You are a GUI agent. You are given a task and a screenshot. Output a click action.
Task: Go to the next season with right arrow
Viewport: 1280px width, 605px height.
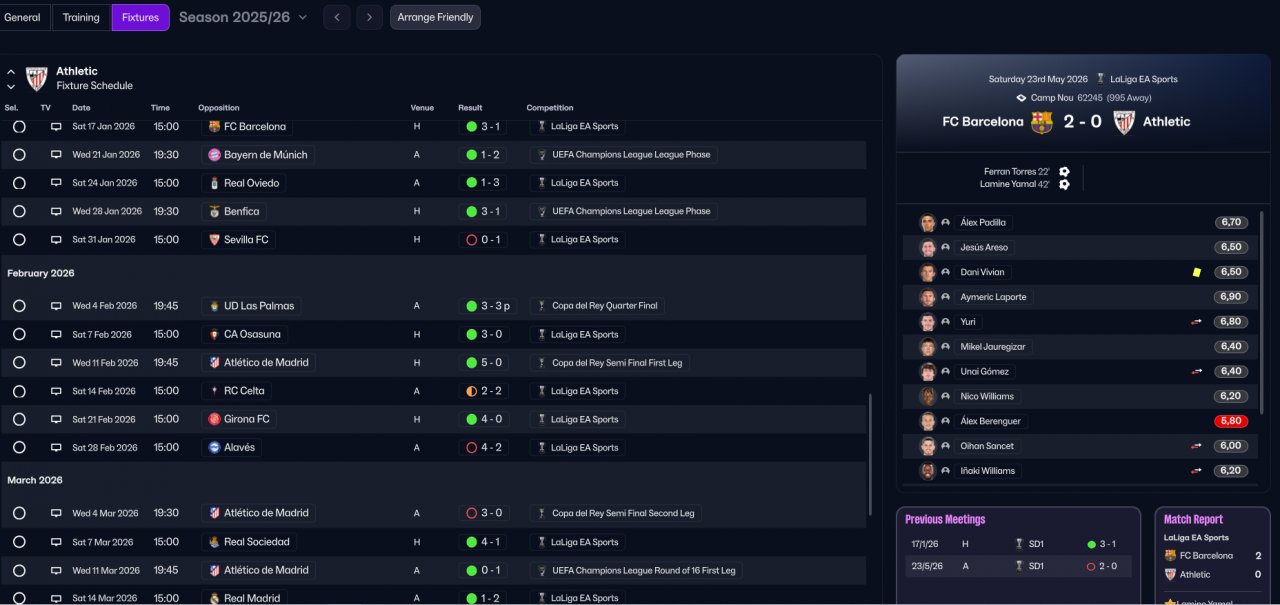[369, 17]
